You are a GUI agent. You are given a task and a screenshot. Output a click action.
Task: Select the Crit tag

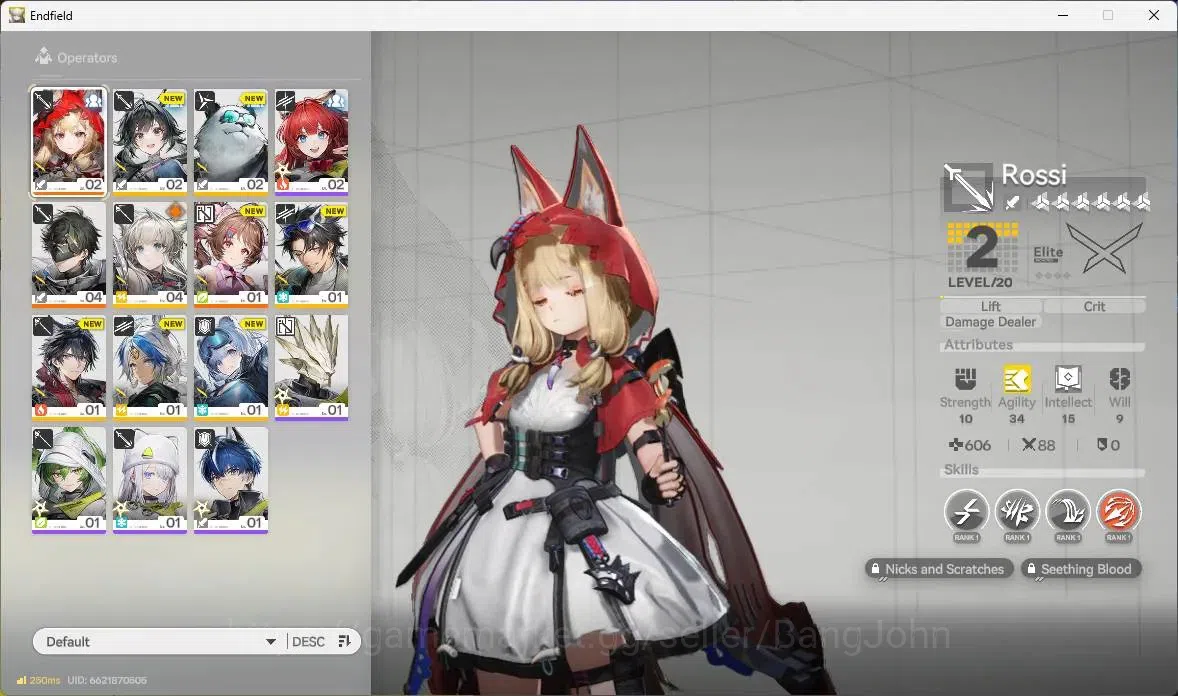click(1094, 306)
